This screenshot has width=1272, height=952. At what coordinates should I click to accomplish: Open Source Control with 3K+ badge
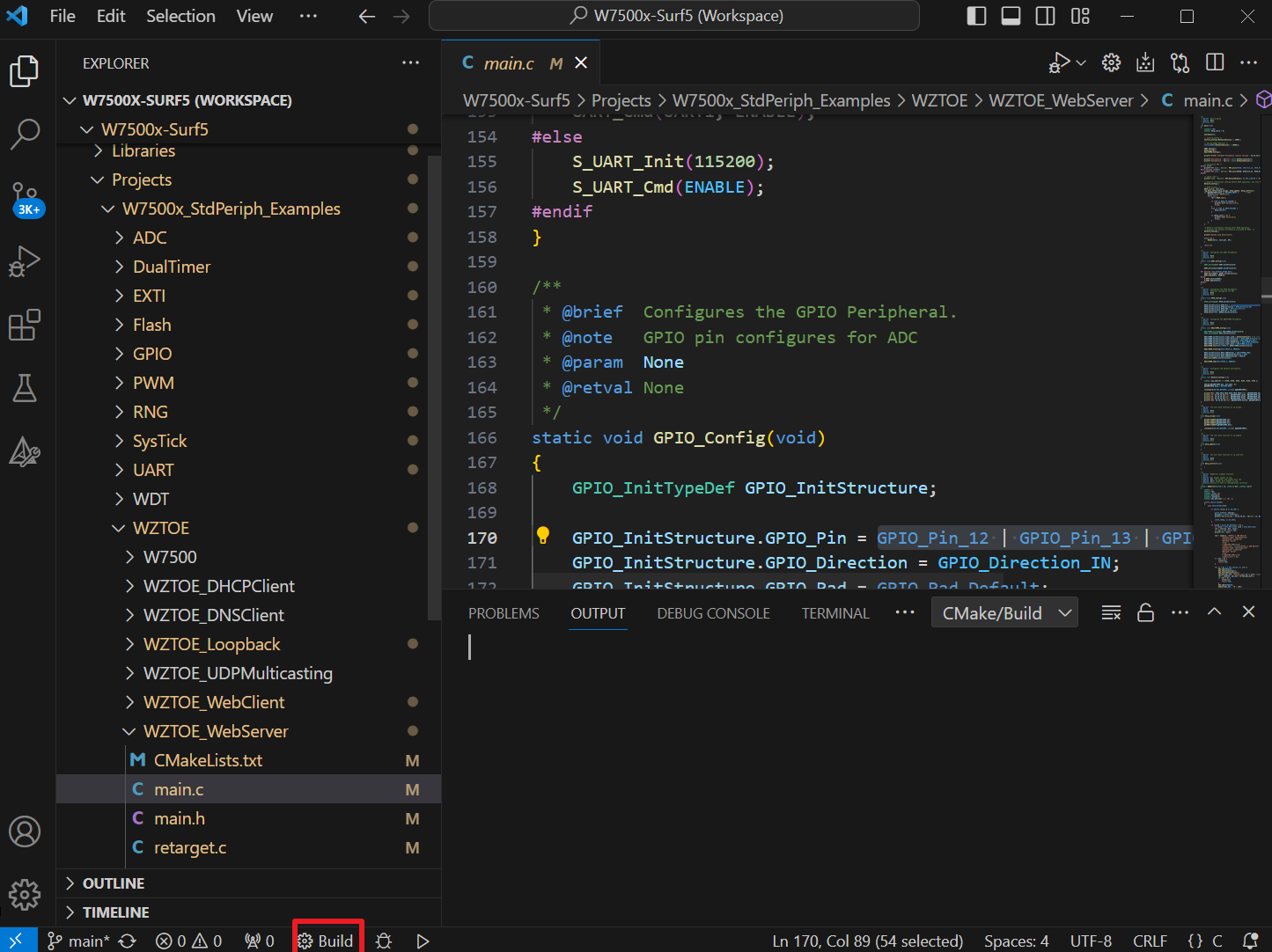[26, 200]
